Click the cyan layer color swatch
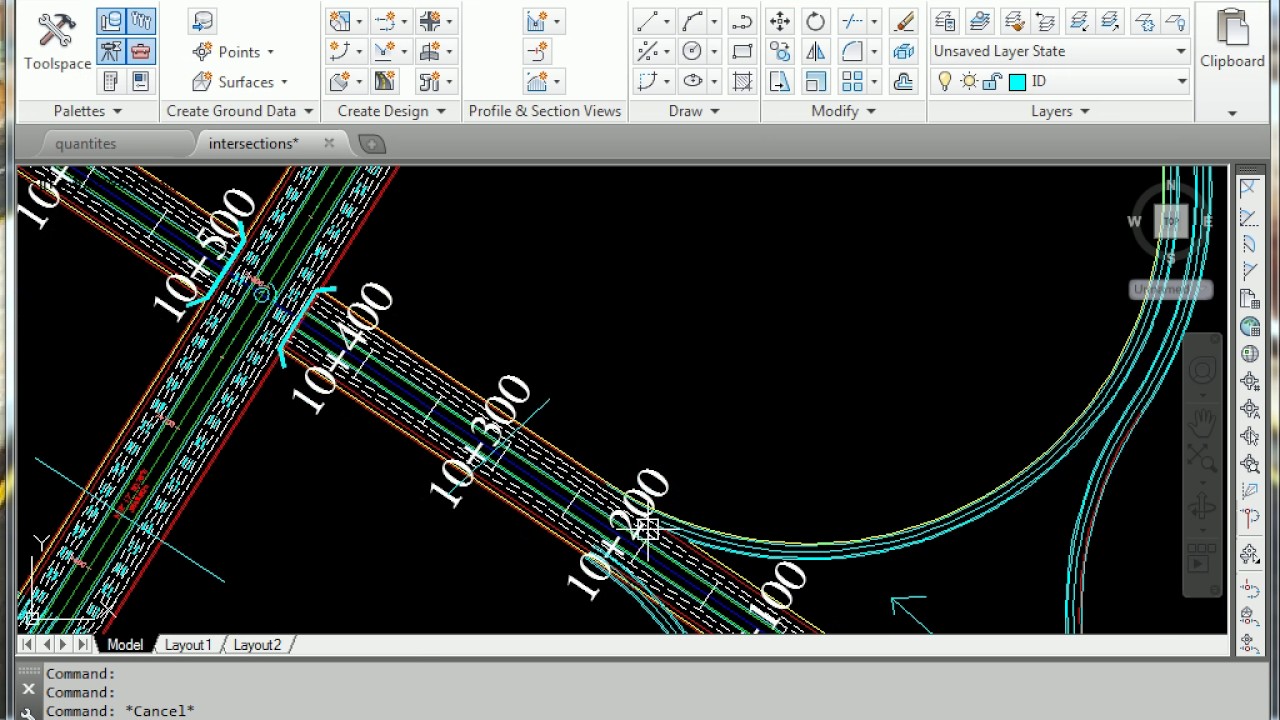The image size is (1280, 720). point(1017,82)
